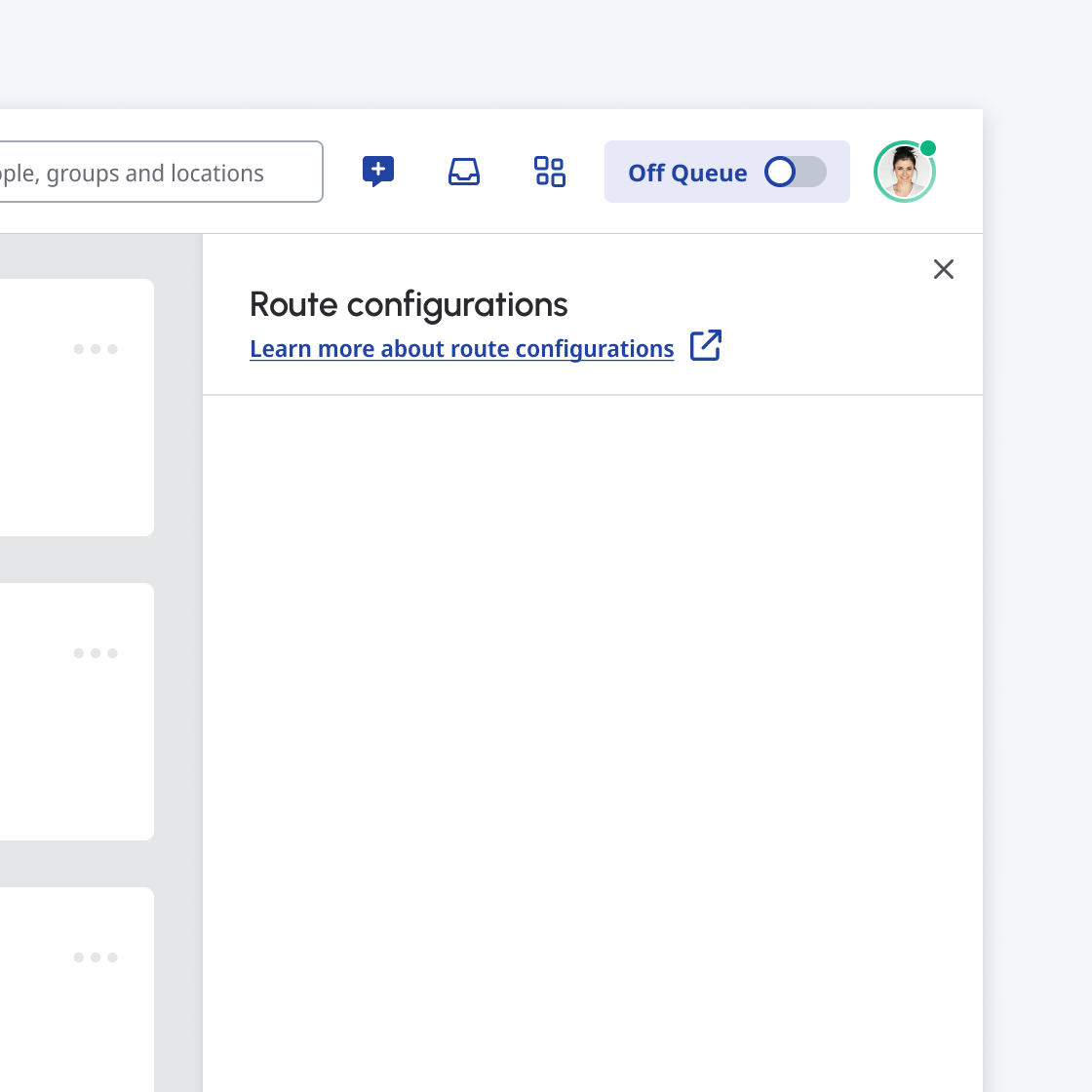1092x1092 pixels.
Task: Open the second card's more options ellipsis
Action: pyautogui.click(x=96, y=653)
